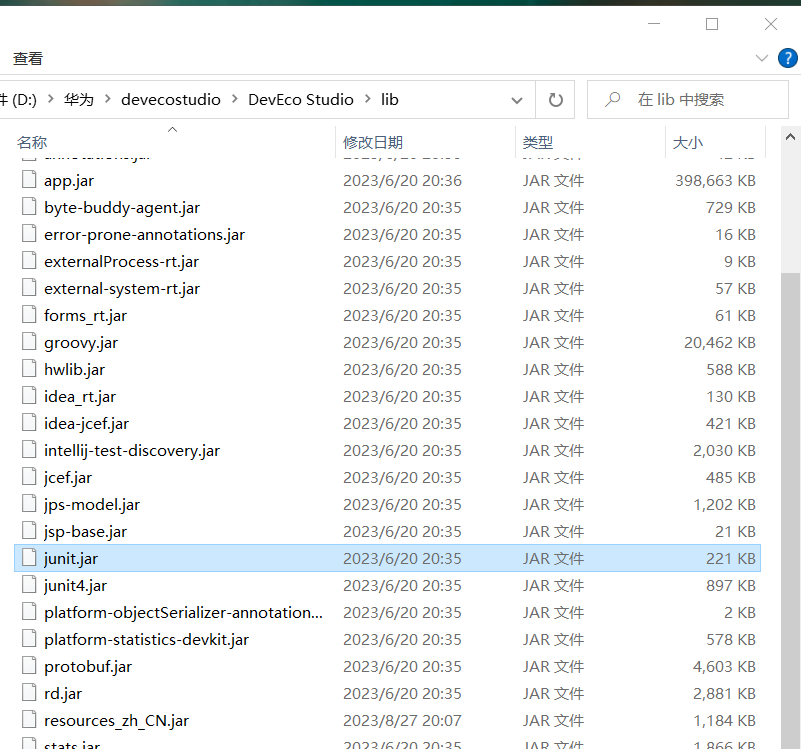Image resolution: width=801 pixels, height=749 pixels.
Task: Click the byte-buddy-agent.jar file icon
Action: point(29,207)
